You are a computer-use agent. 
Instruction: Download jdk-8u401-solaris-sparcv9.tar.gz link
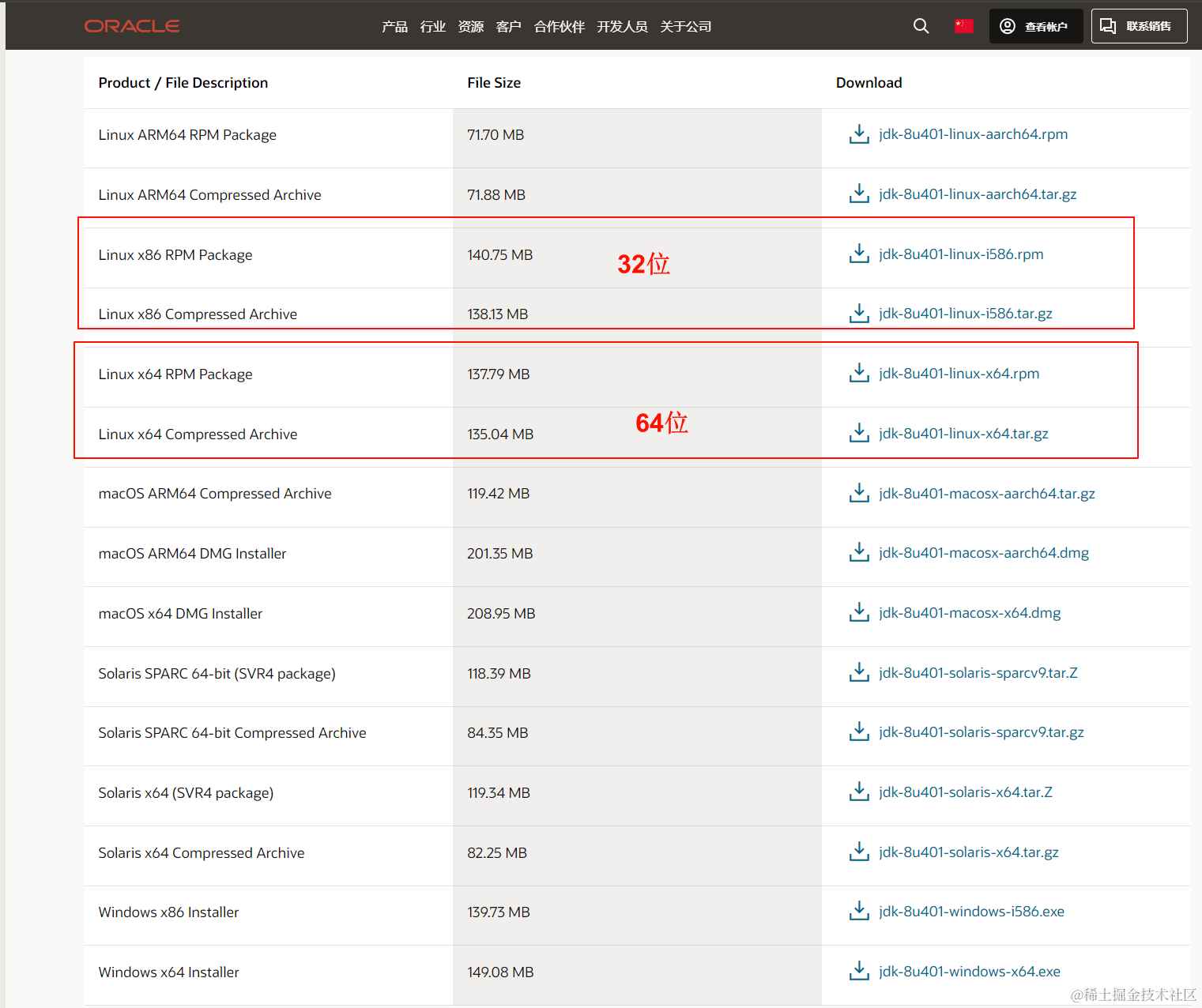coord(982,732)
